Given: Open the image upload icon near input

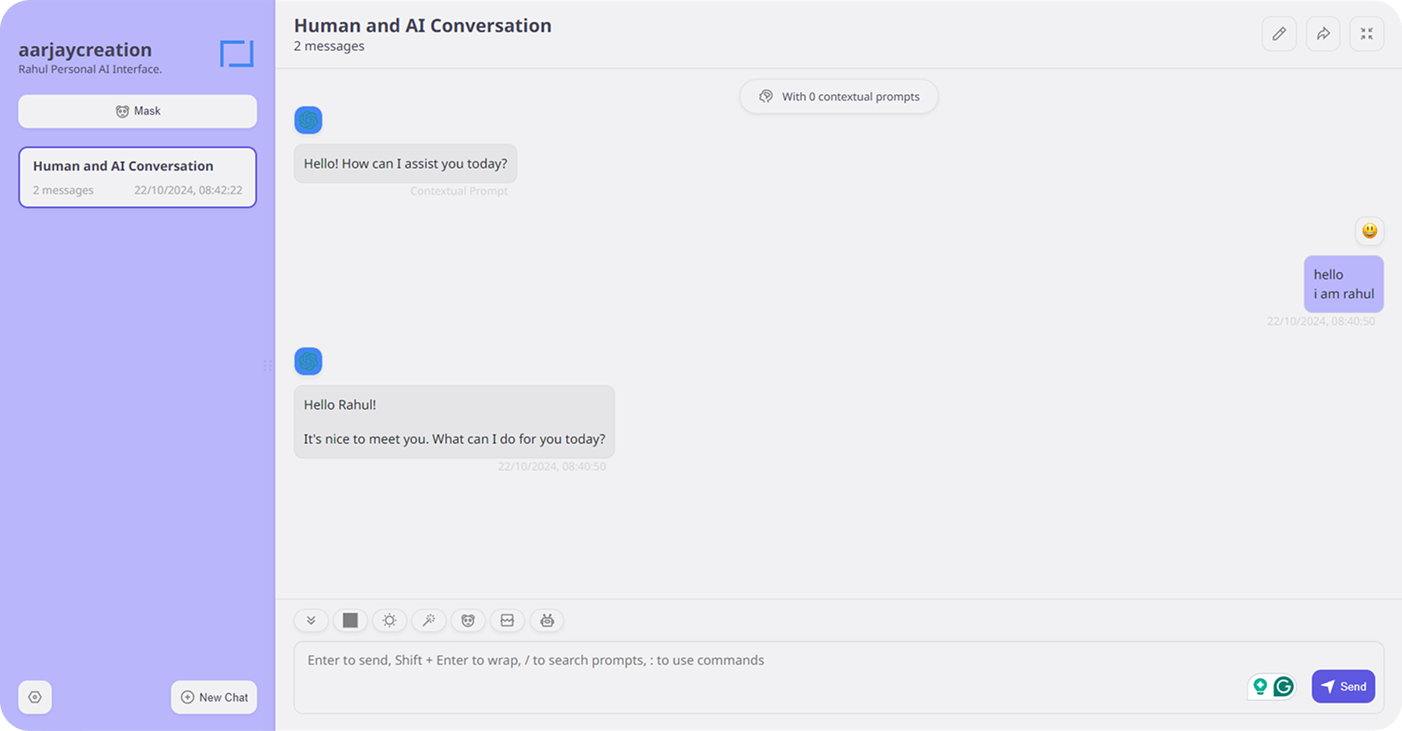Looking at the screenshot, I should coord(507,620).
